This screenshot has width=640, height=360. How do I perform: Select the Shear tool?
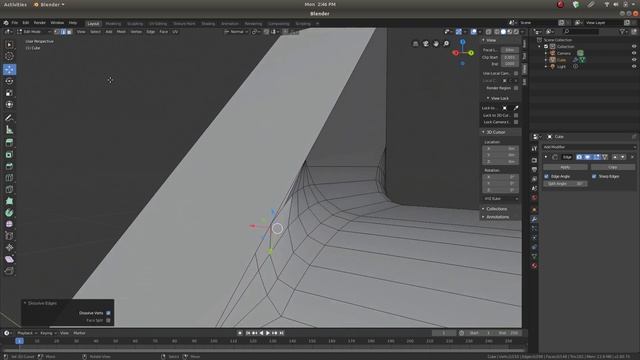pos(9,259)
